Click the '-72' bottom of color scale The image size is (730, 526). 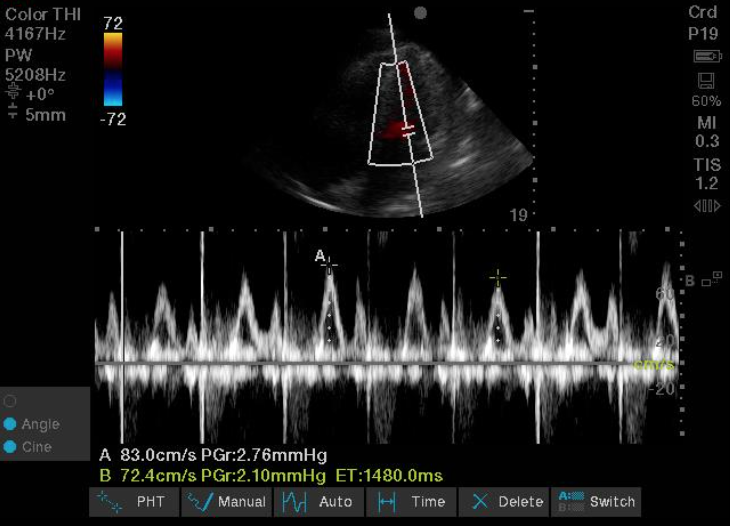pyautogui.click(x=113, y=120)
